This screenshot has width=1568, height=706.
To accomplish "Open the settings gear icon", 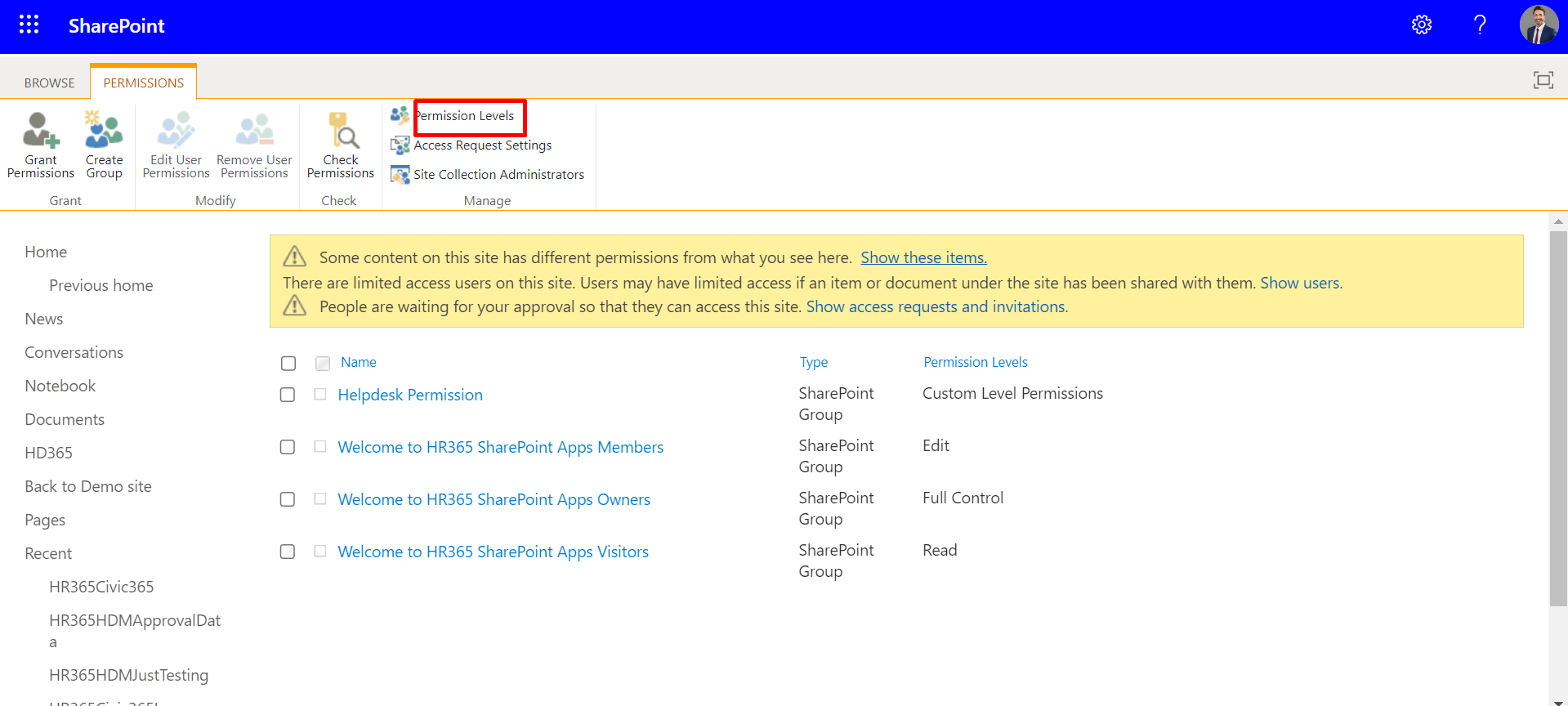I will click(x=1422, y=25).
